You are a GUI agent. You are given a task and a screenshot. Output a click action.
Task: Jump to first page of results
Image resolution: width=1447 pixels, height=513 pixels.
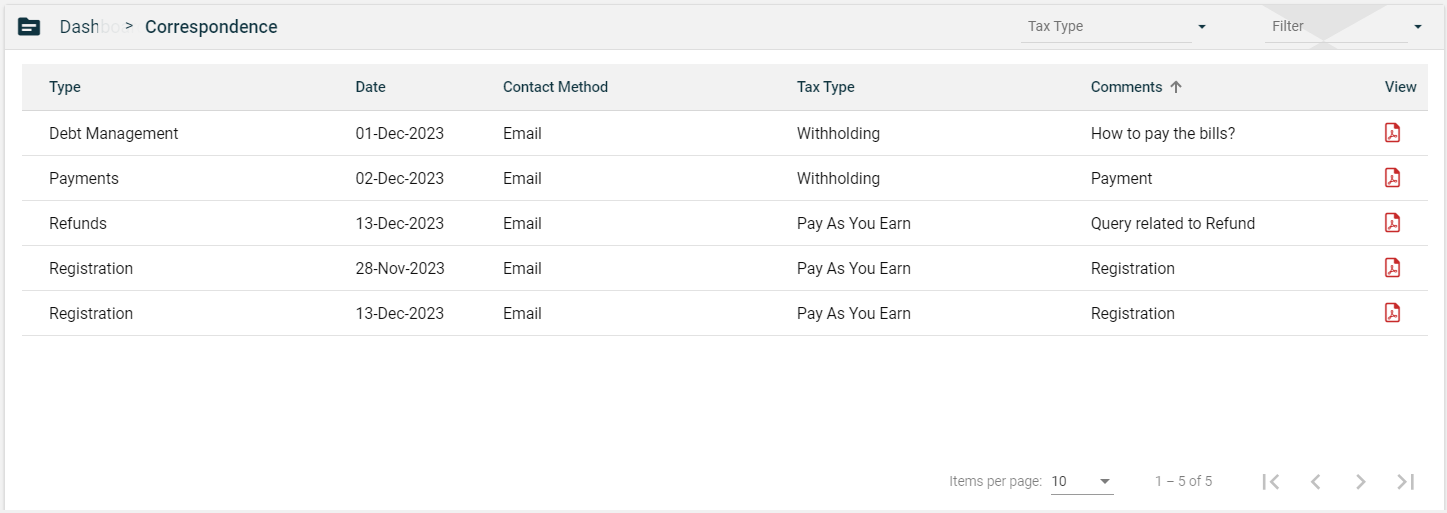1270,481
